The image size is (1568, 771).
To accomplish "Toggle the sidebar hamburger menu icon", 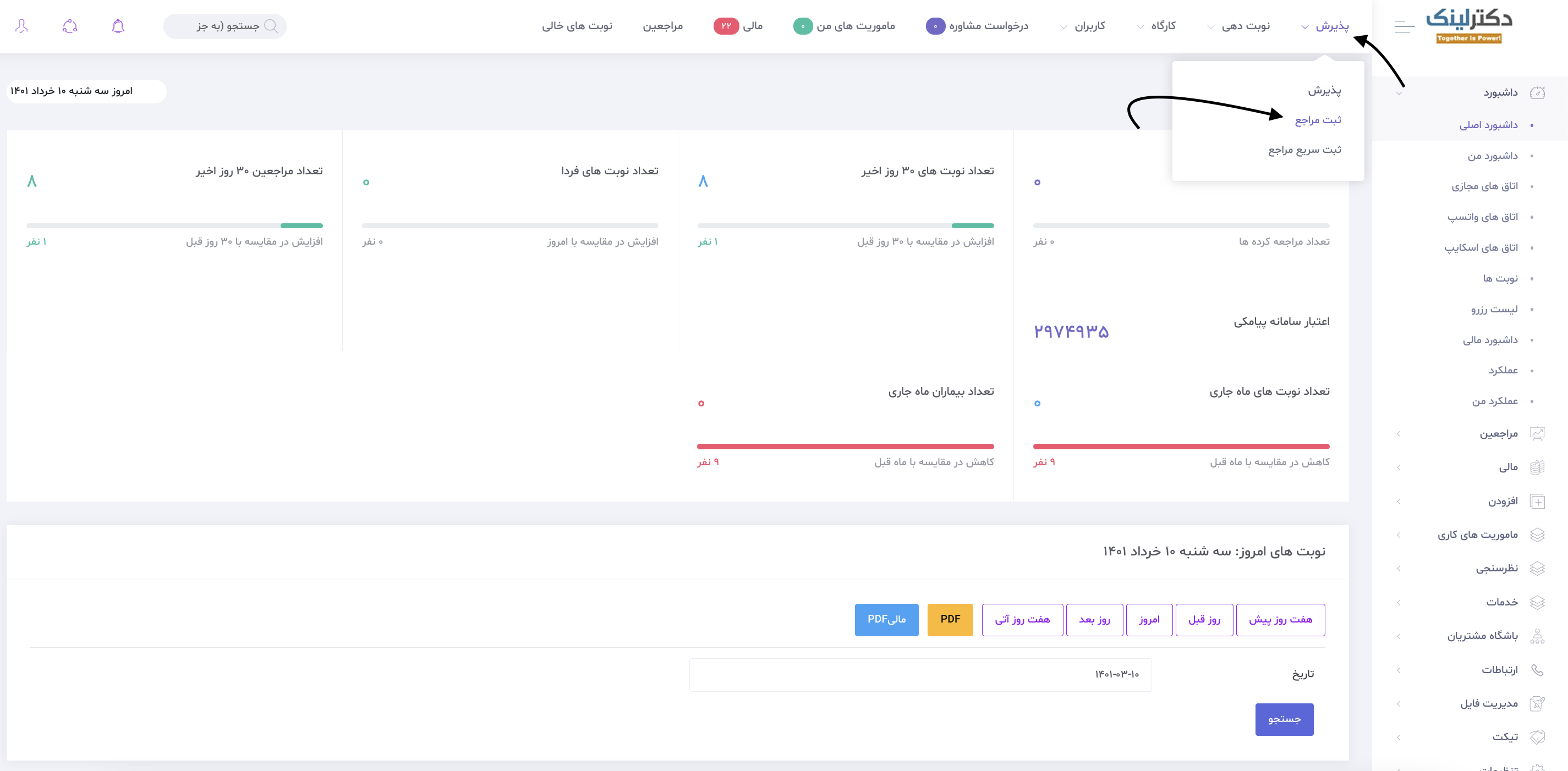I will click(1404, 26).
